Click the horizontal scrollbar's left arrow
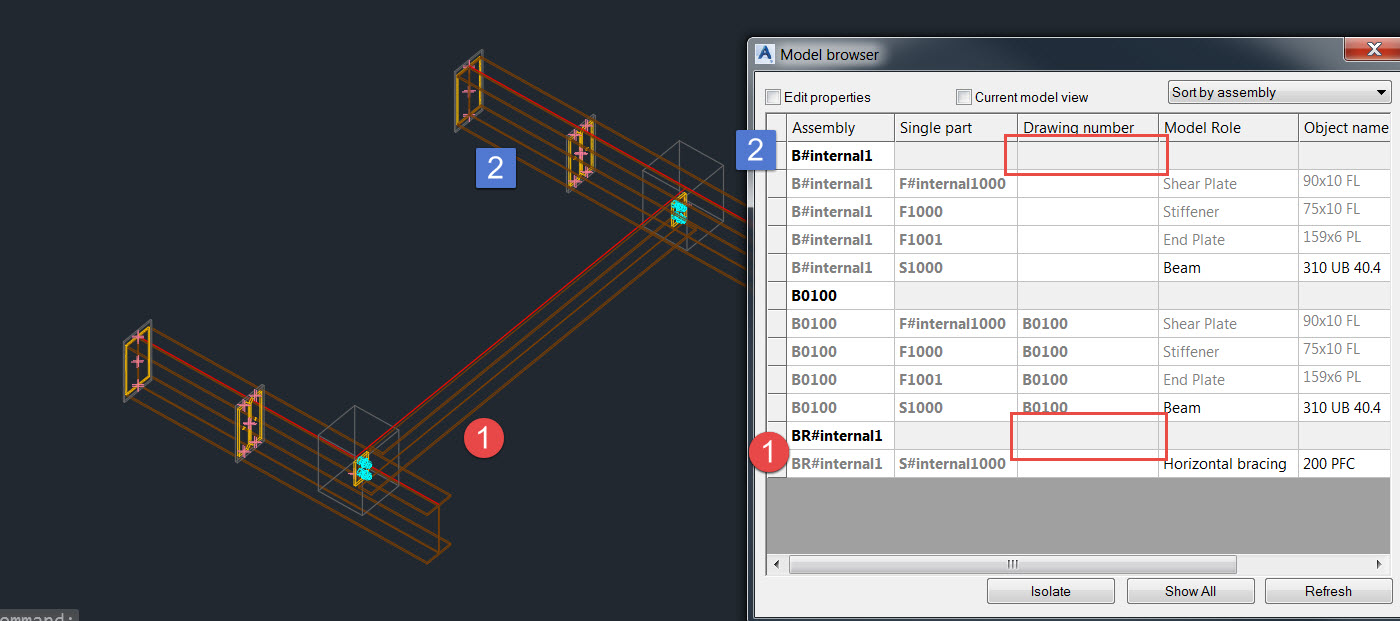The height and width of the screenshot is (621, 1400). coord(777,564)
